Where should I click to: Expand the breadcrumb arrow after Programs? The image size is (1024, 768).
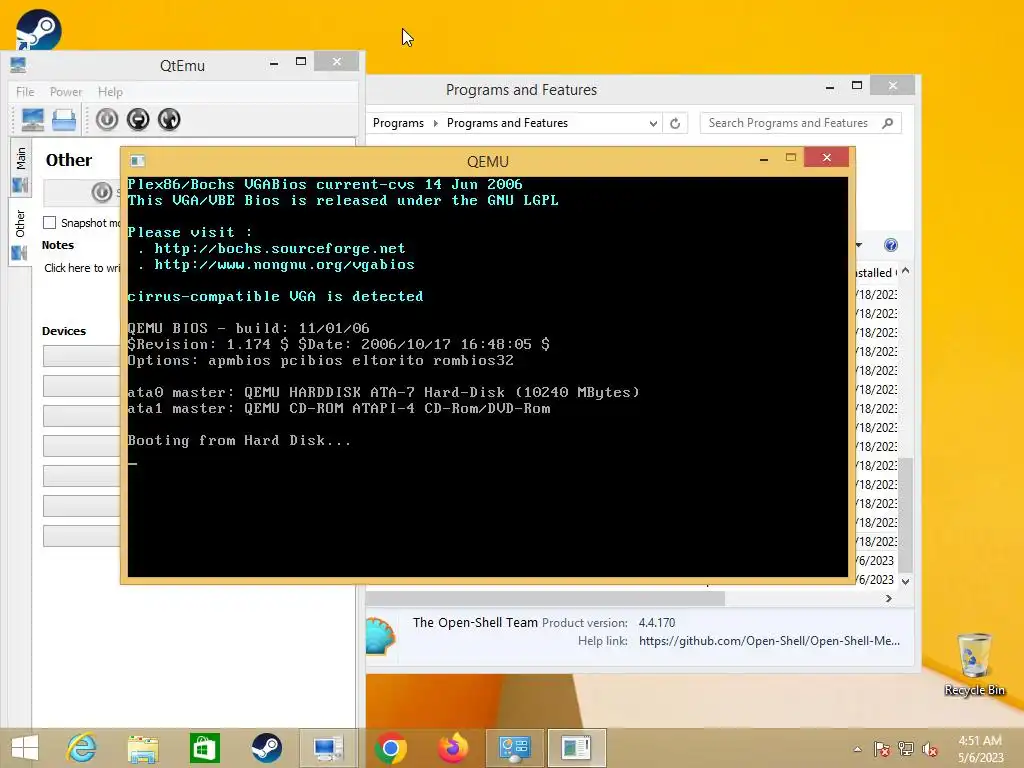pos(436,123)
